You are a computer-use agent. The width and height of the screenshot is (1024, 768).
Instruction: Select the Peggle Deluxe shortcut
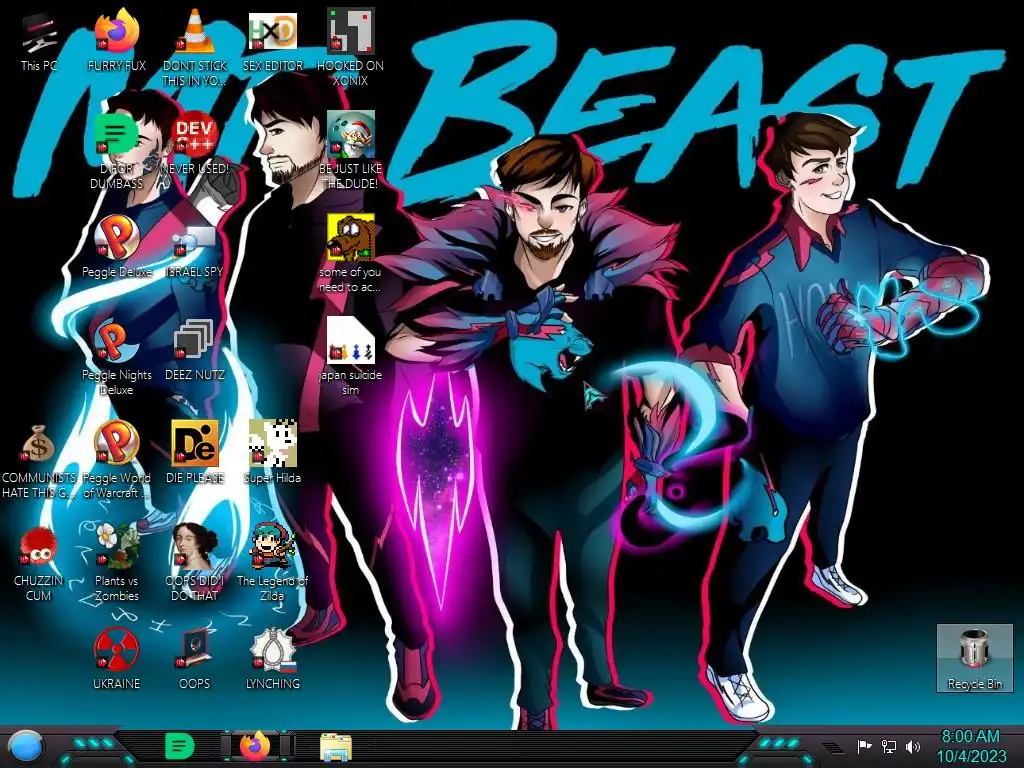click(x=116, y=246)
